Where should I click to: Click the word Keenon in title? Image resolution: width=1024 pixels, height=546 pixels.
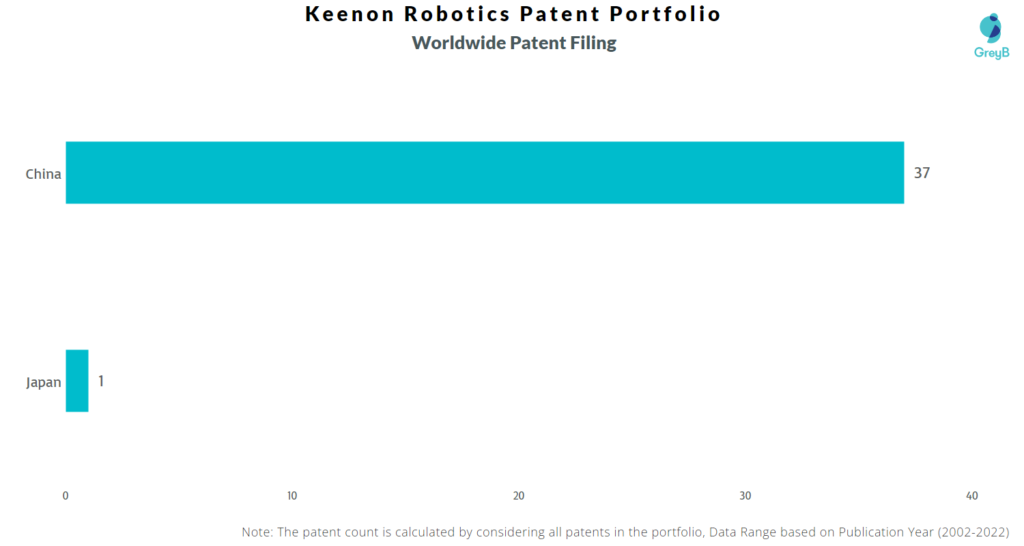(x=349, y=14)
